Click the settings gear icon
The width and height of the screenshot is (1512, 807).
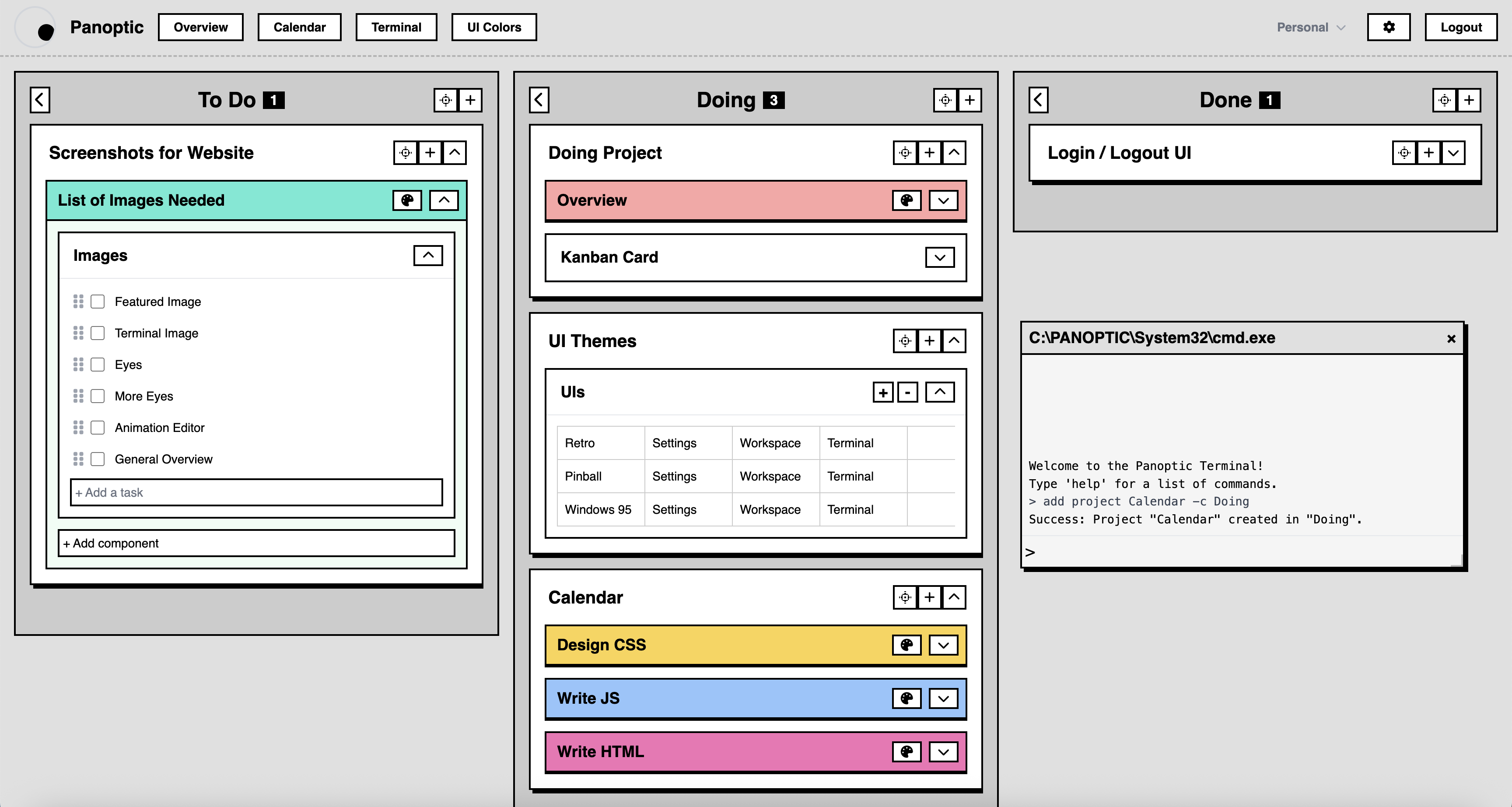pyautogui.click(x=1388, y=27)
